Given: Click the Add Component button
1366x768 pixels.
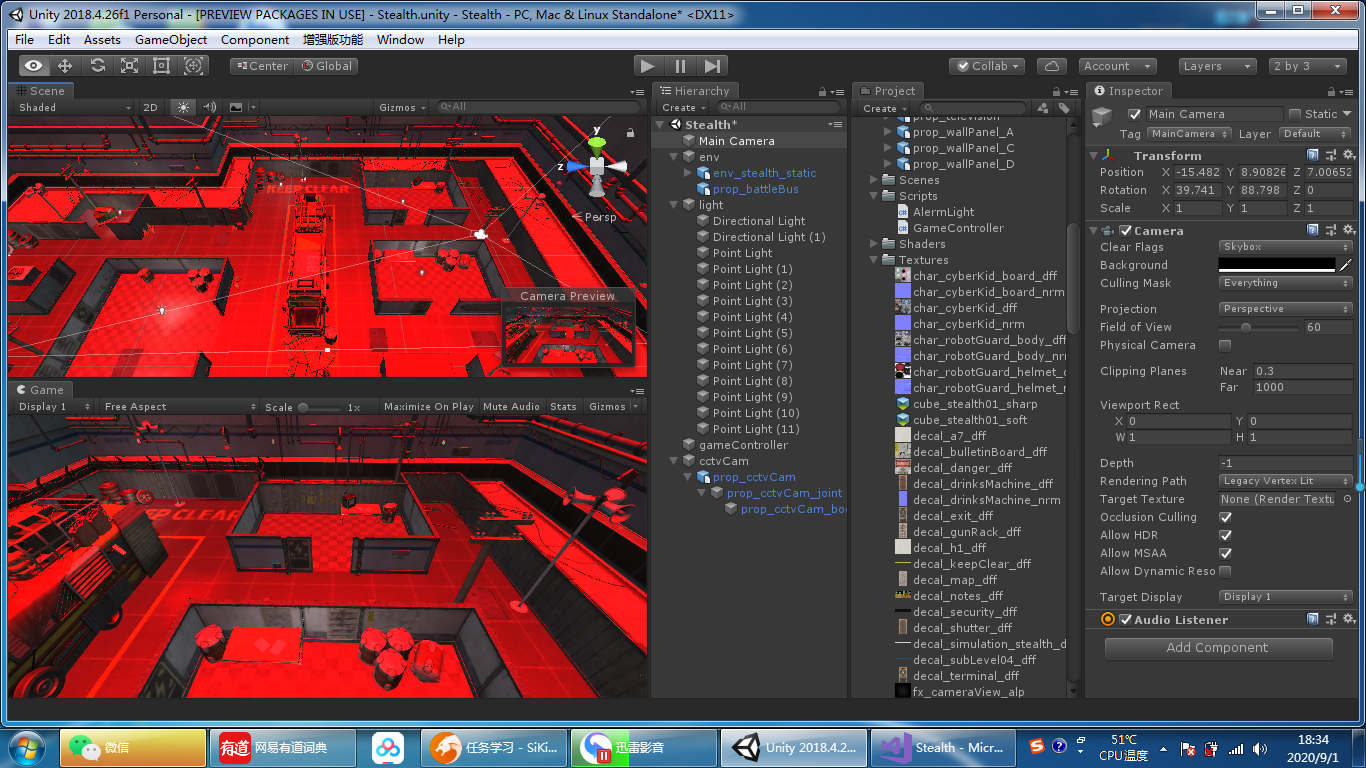Looking at the screenshot, I should pos(1218,648).
